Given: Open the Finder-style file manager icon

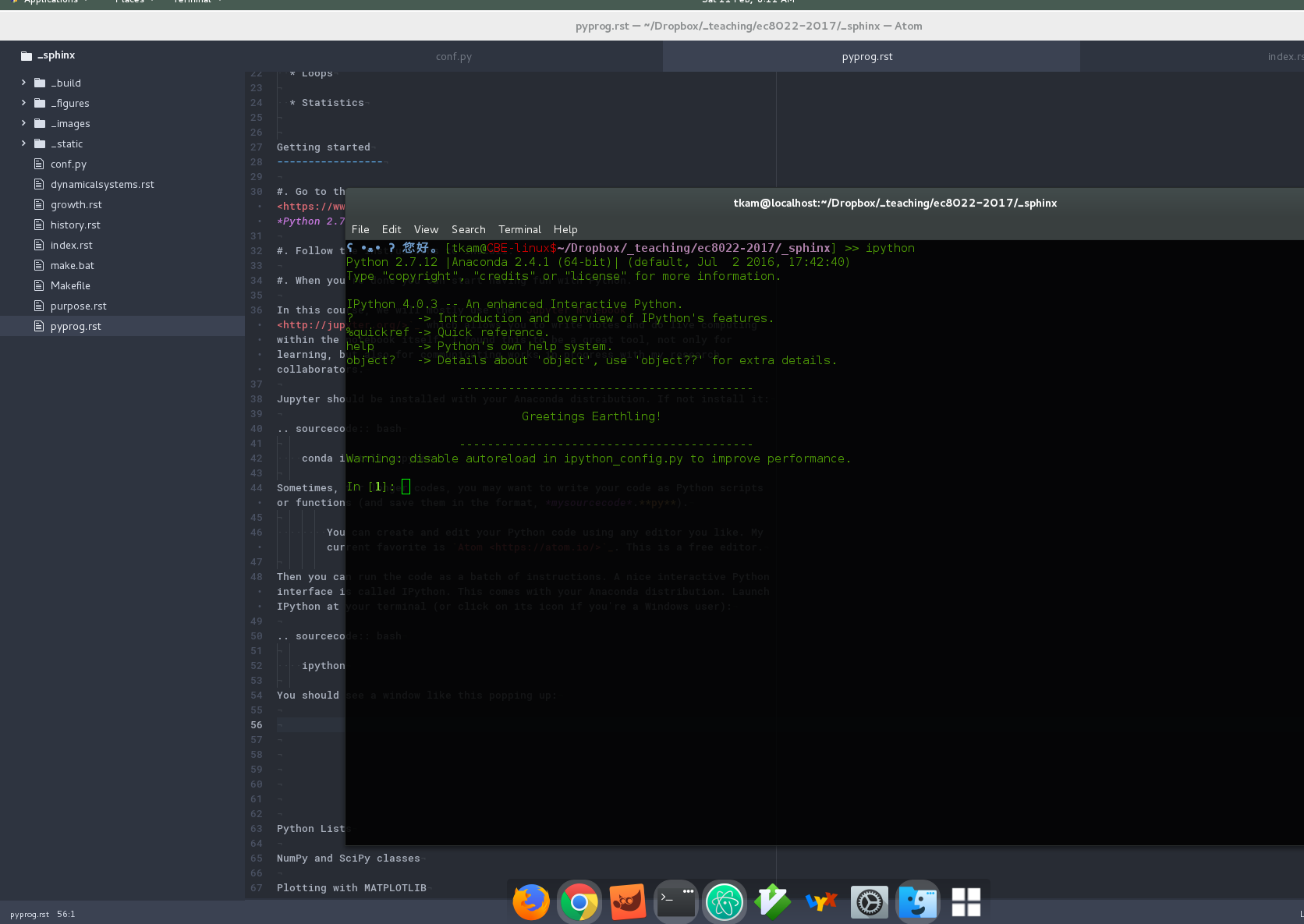Looking at the screenshot, I should [x=918, y=902].
